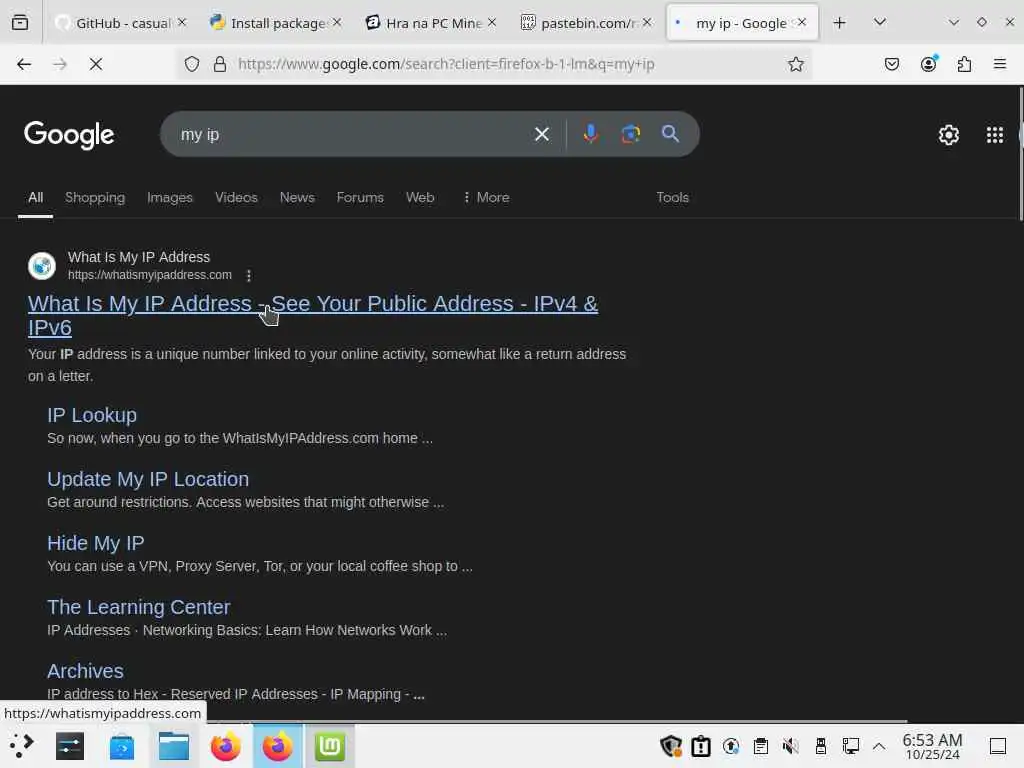Screen dimensions: 1024x768
Task: Open the Hide My IP link
Action: 95,543
